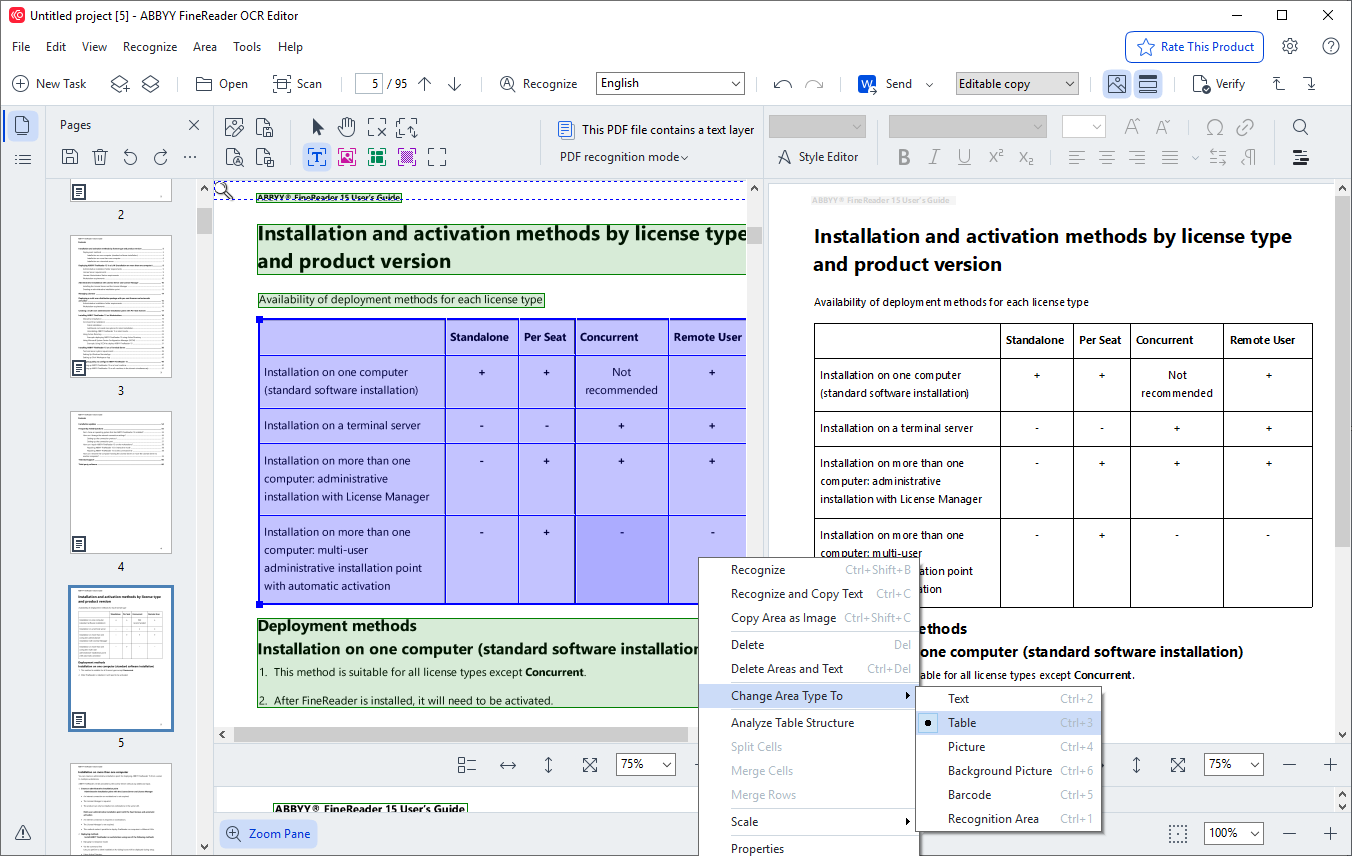This screenshot has height=856, width=1352.
Task: Rotate page left in Pages panel
Action: click(x=130, y=157)
